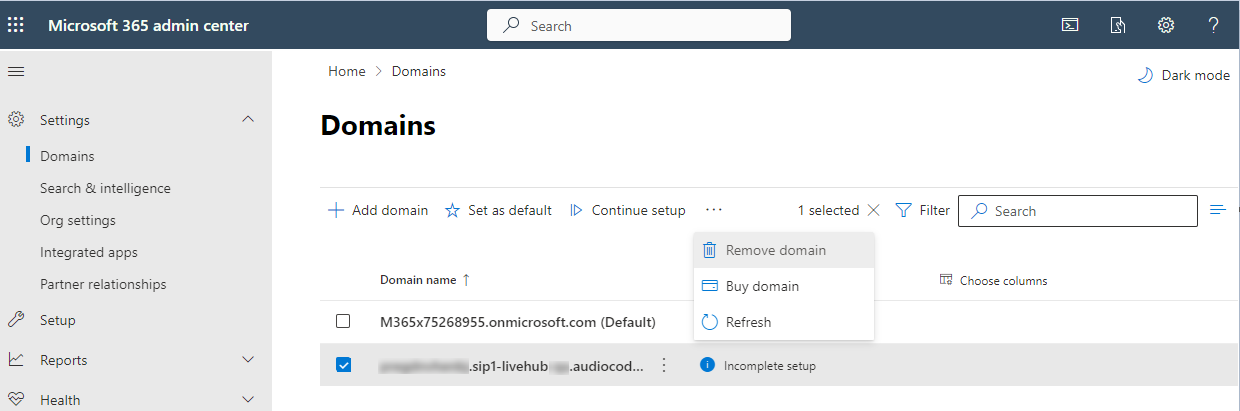
Task: Click the Setup wrench icon in sidebar
Action: click(16, 320)
